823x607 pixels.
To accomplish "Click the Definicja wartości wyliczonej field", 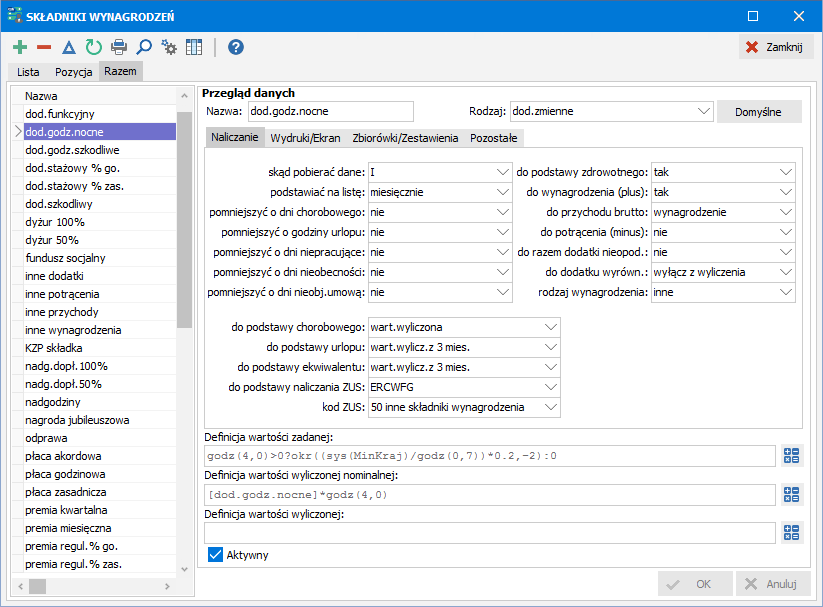I will [490, 532].
